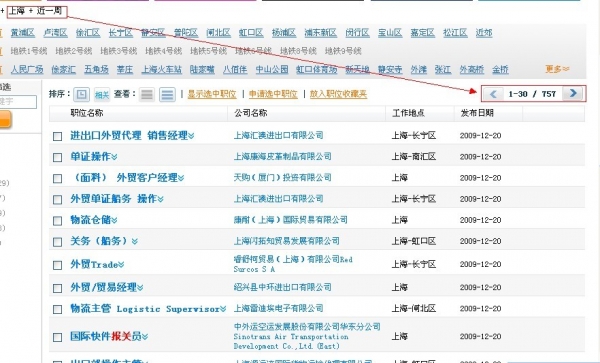Show more locations via 更多
The width and height of the screenshot is (600, 363).
[557, 69]
